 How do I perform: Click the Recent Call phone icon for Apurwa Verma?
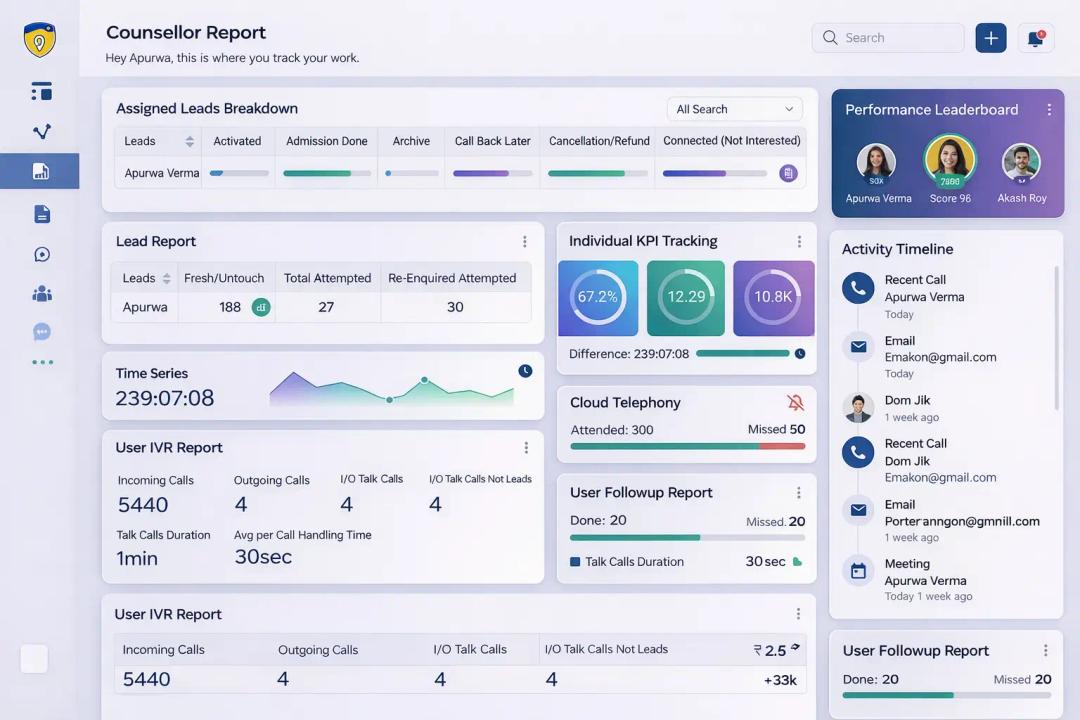858,288
